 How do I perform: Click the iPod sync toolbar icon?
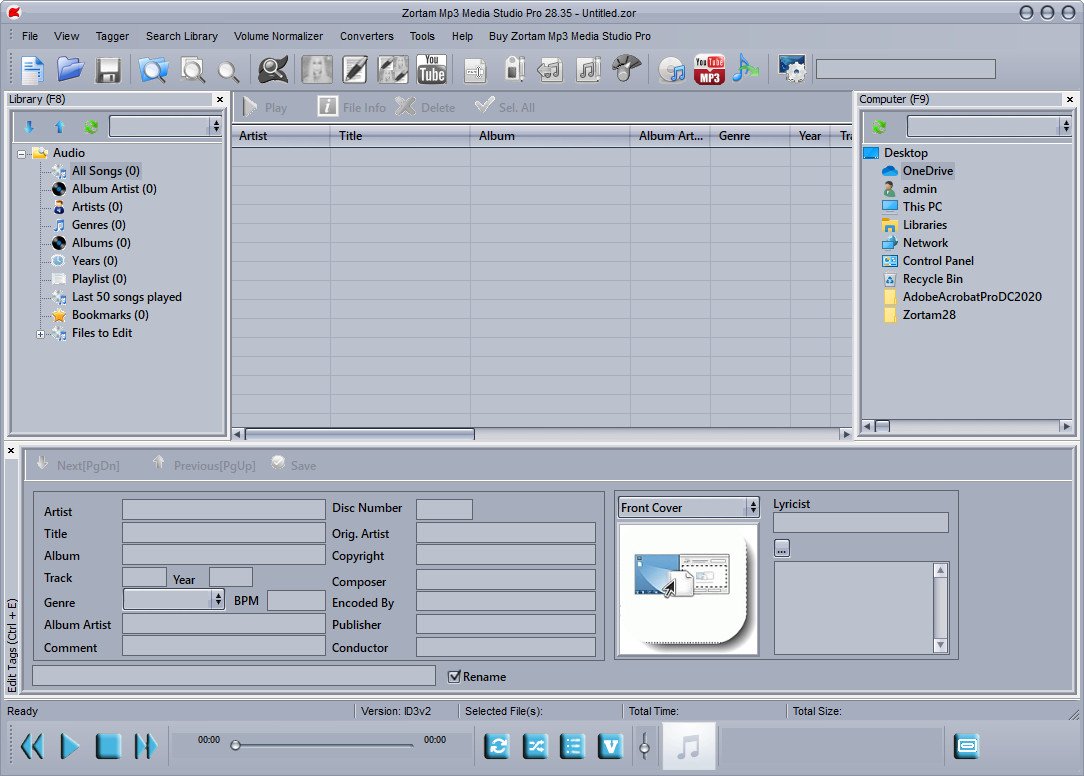(511, 69)
